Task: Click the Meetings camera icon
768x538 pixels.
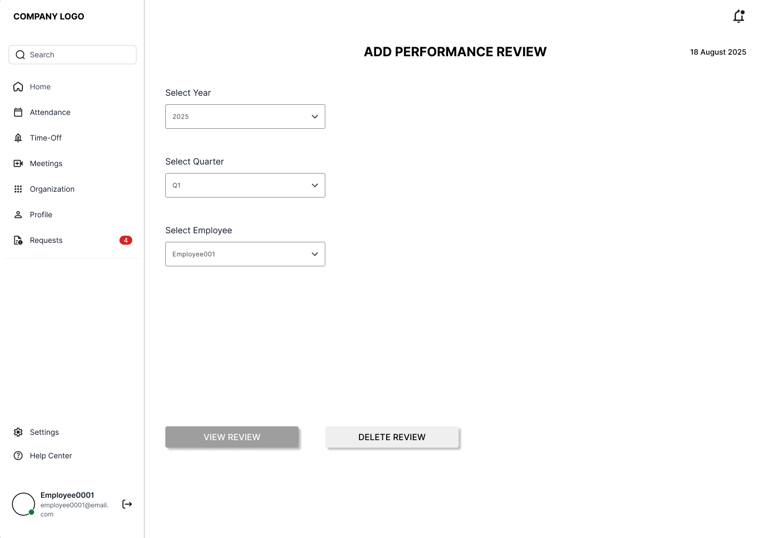Action: [x=18, y=164]
